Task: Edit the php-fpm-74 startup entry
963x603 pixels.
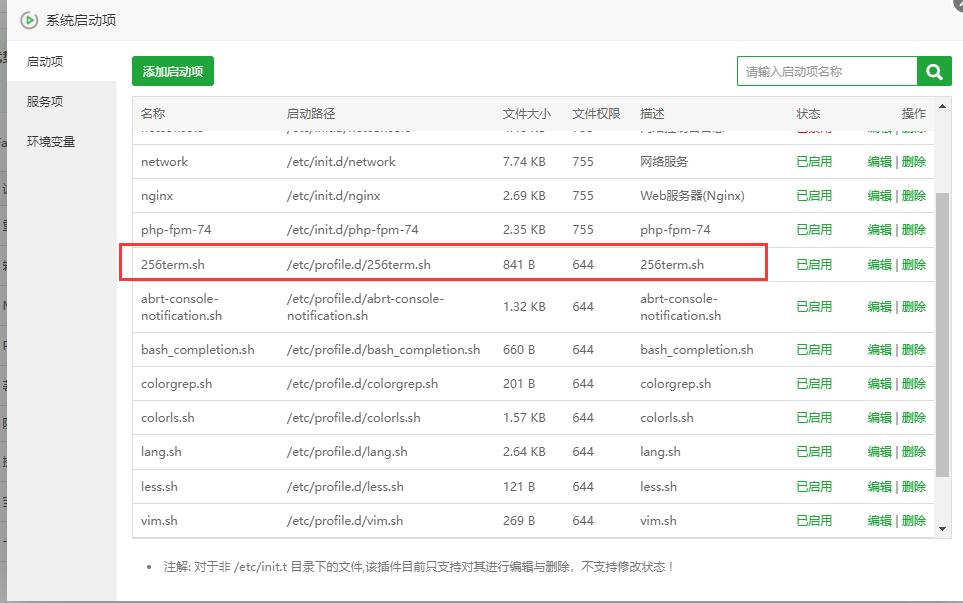Action: [x=878, y=229]
